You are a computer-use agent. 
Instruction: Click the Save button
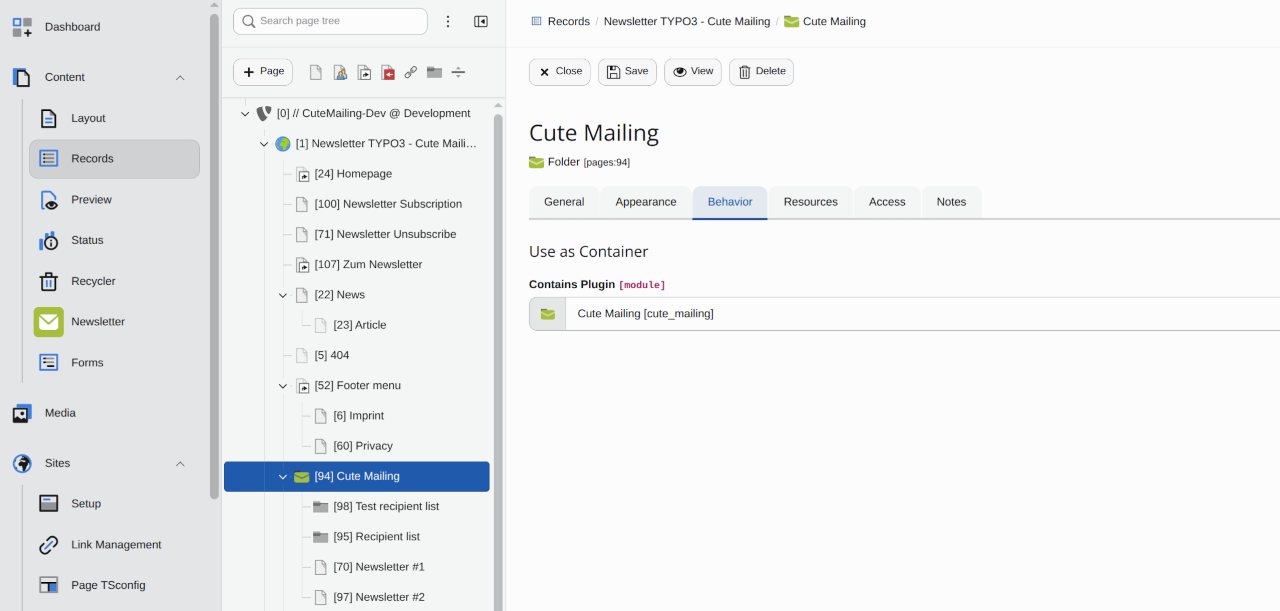628,72
